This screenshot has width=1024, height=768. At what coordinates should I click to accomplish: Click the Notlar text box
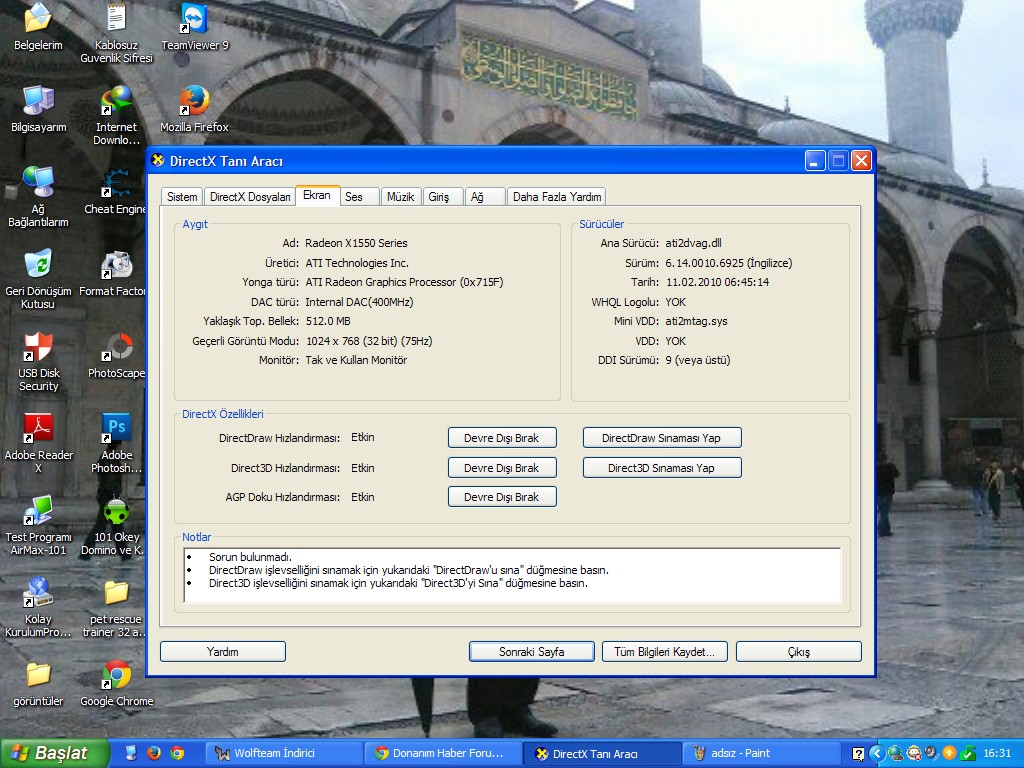coord(513,575)
